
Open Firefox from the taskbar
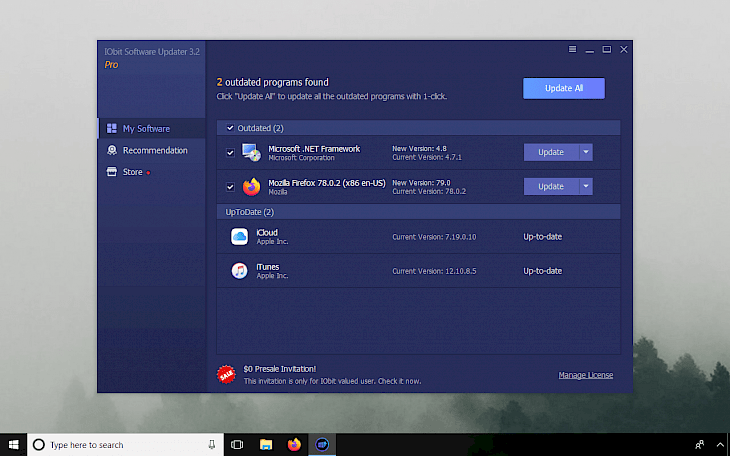click(x=294, y=445)
